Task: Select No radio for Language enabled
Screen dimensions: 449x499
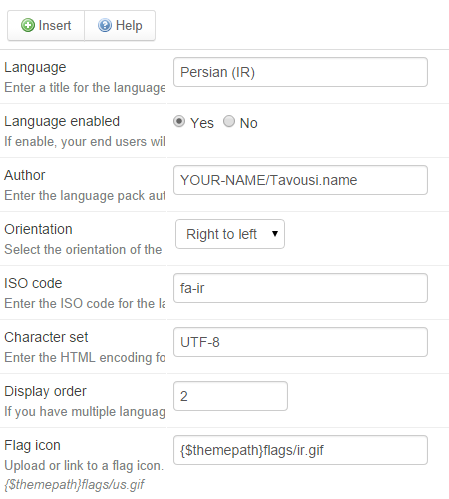Action: (x=229, y=121)
